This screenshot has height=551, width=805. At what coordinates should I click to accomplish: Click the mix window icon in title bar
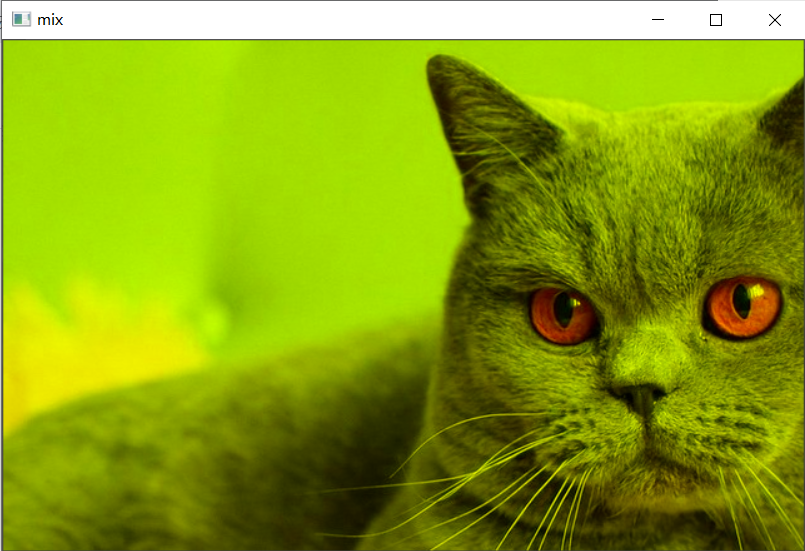(21, 19)
